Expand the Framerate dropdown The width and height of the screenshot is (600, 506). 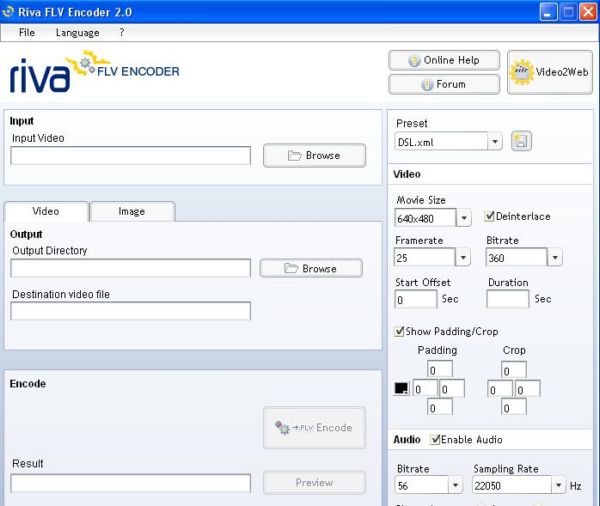coord(463,257)
